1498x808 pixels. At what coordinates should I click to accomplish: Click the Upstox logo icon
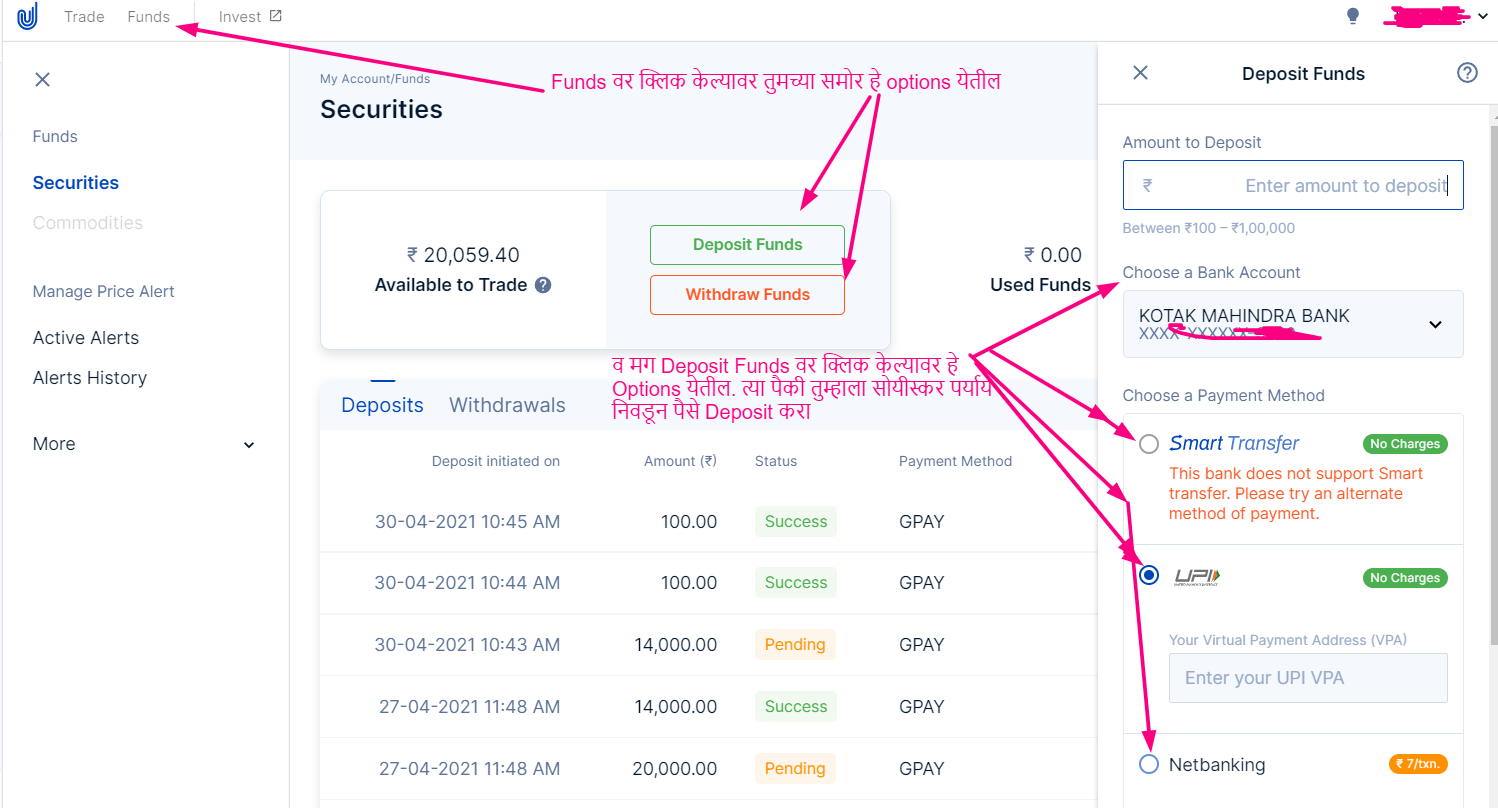(27, 17)
